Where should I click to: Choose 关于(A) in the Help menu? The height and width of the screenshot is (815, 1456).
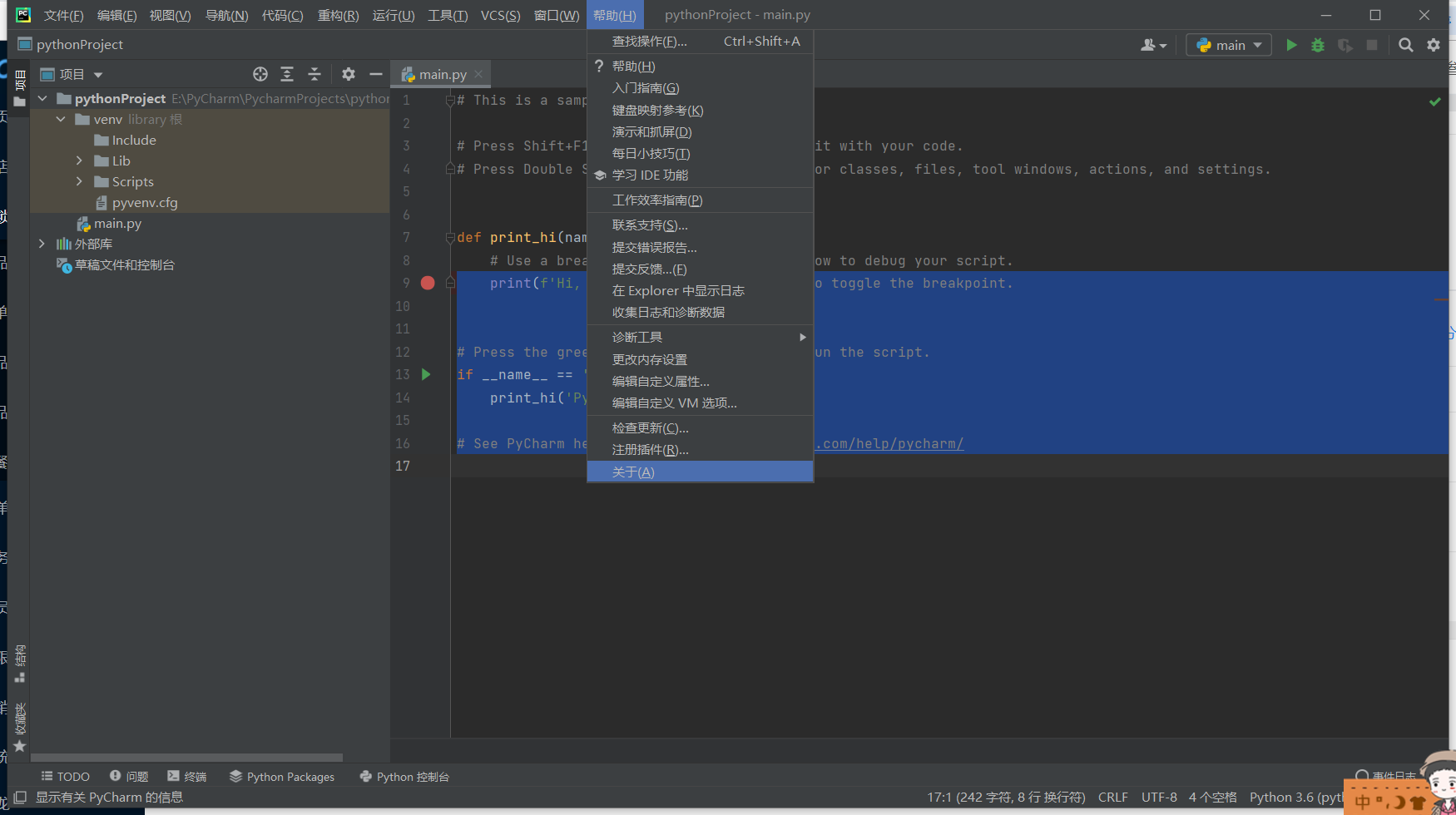700,472
